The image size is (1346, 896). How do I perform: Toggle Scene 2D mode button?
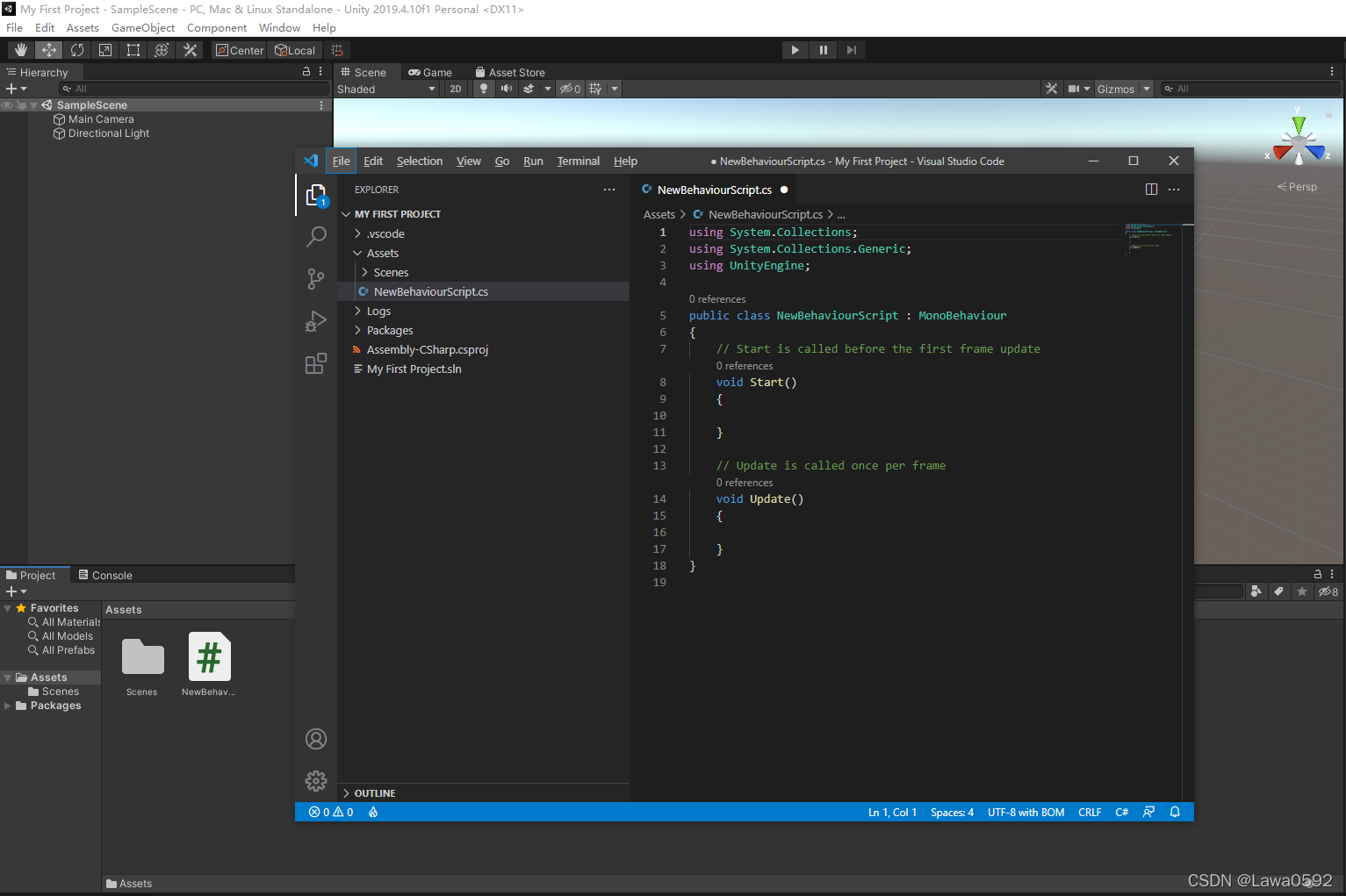coord(456,89)
